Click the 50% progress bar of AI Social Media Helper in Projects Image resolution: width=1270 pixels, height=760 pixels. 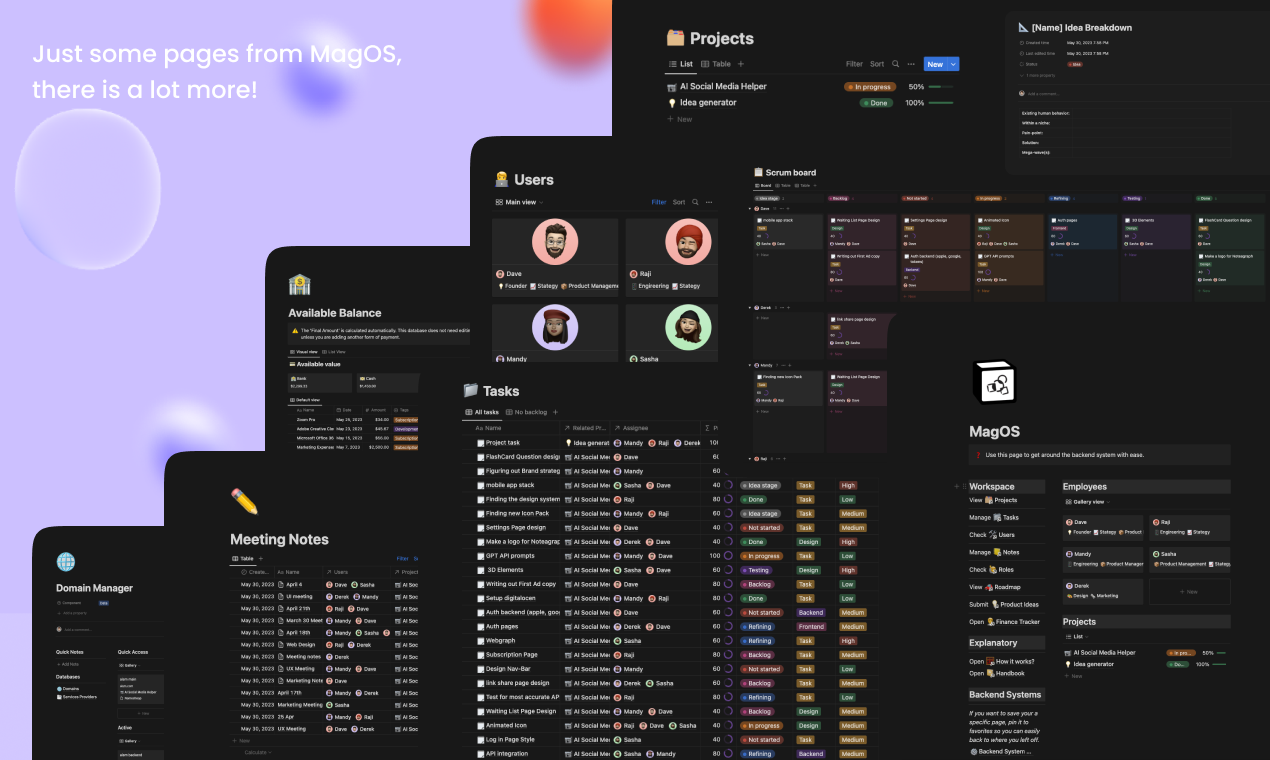pos(941,87)
